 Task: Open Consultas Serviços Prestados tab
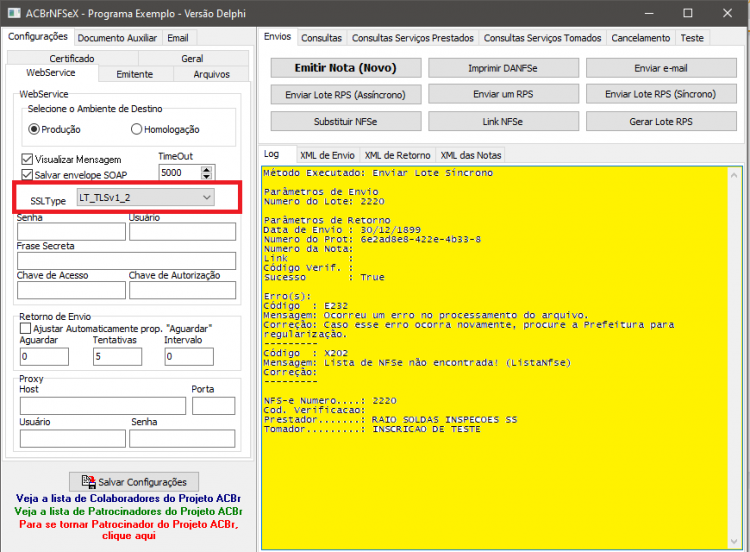point(413,38)
